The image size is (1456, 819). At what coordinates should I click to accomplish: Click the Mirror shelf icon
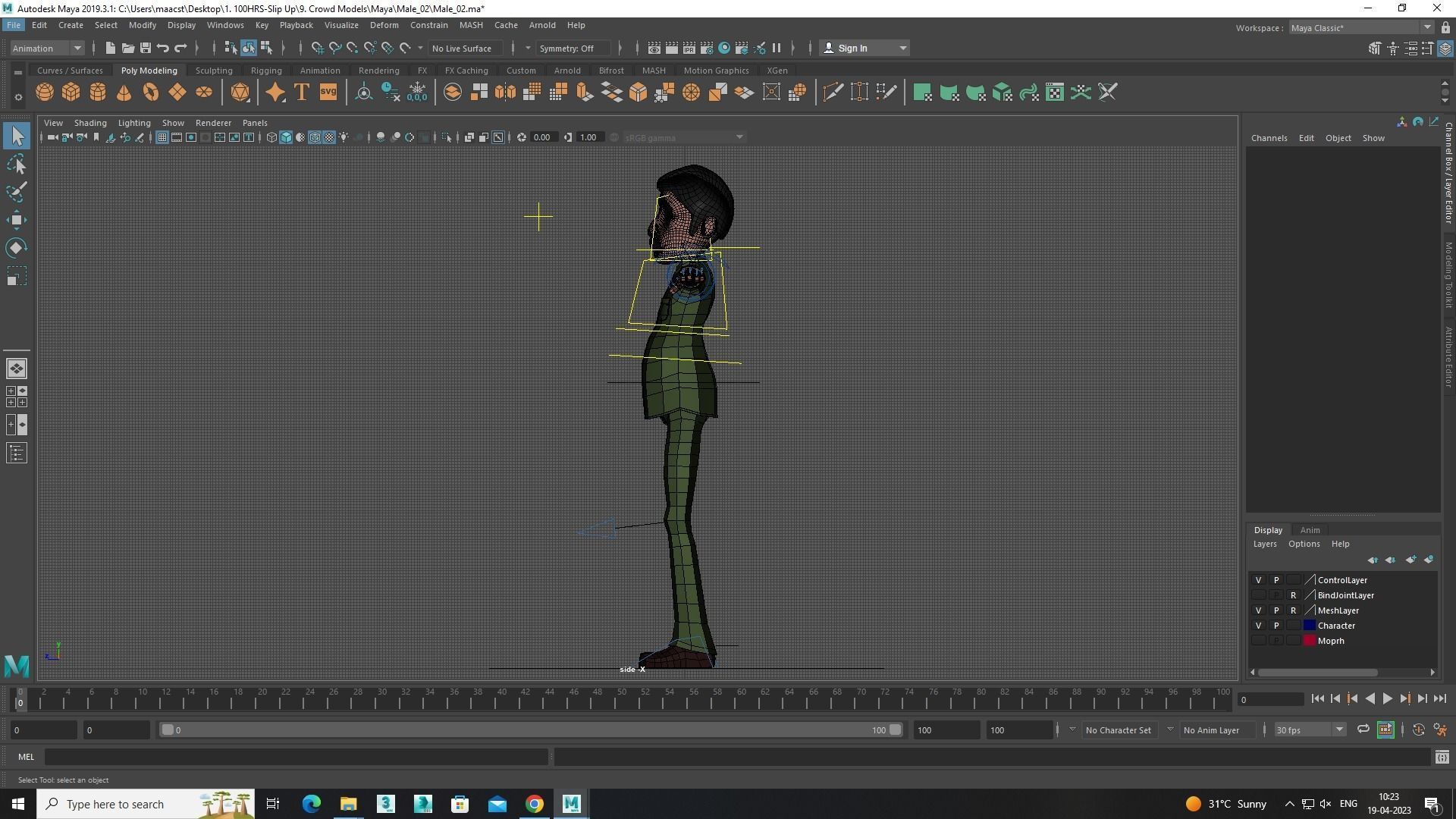point(505,93)
